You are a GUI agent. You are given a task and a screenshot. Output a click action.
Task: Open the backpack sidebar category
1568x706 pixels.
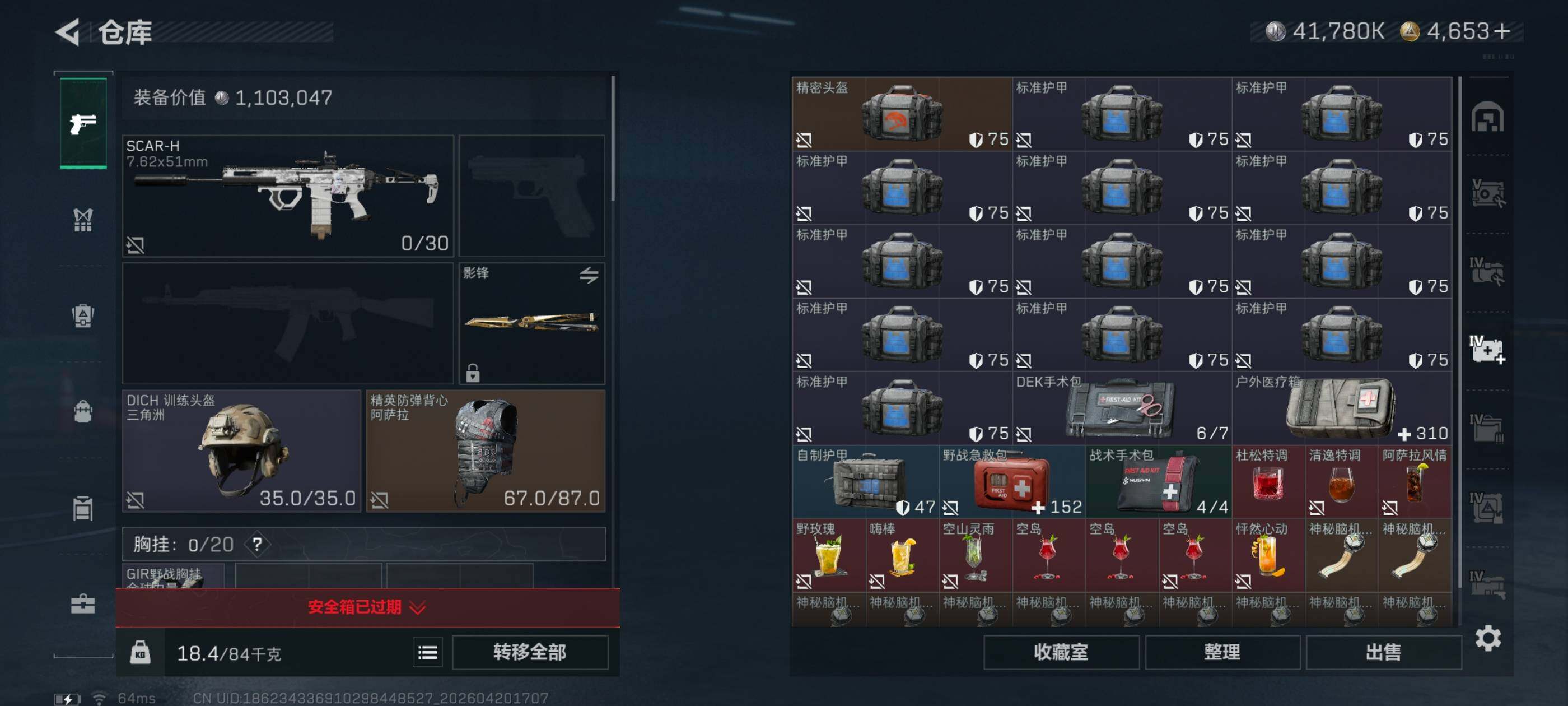[83, 411]
